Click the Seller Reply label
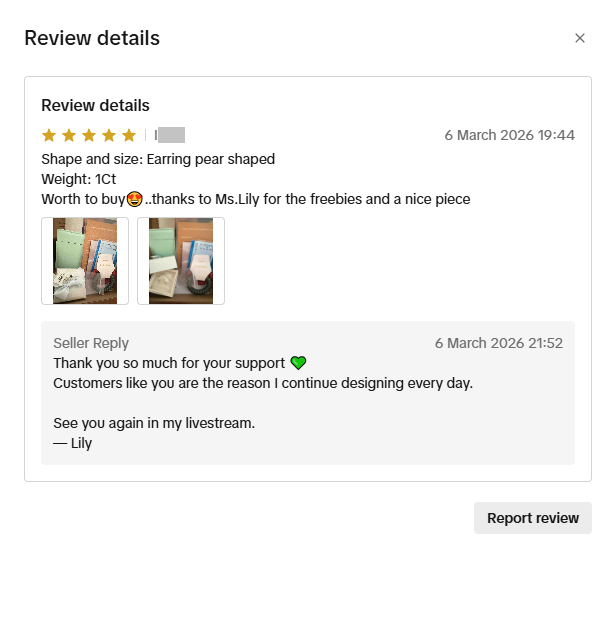 pos(91,343)
